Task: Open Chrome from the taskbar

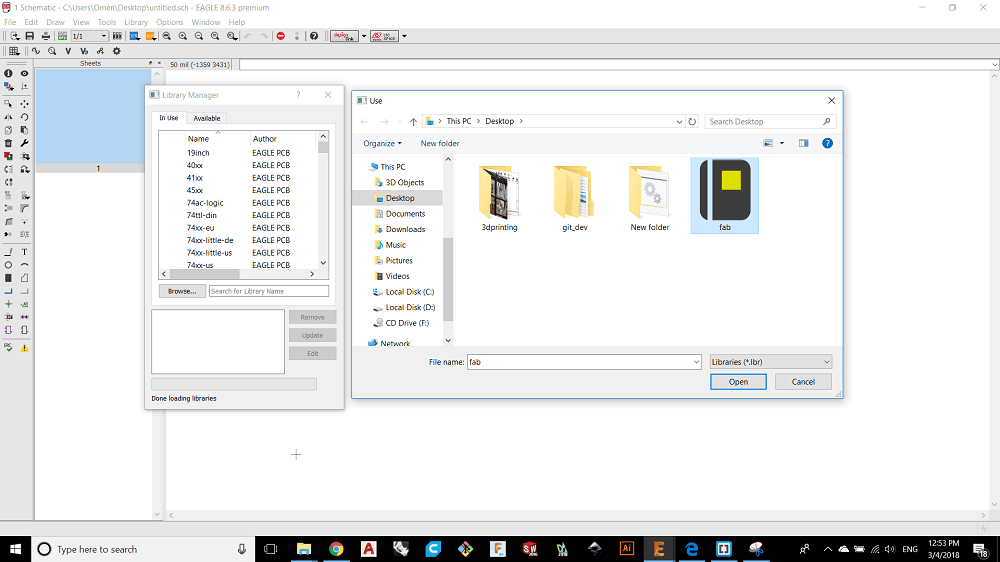Action: point(336,549)
